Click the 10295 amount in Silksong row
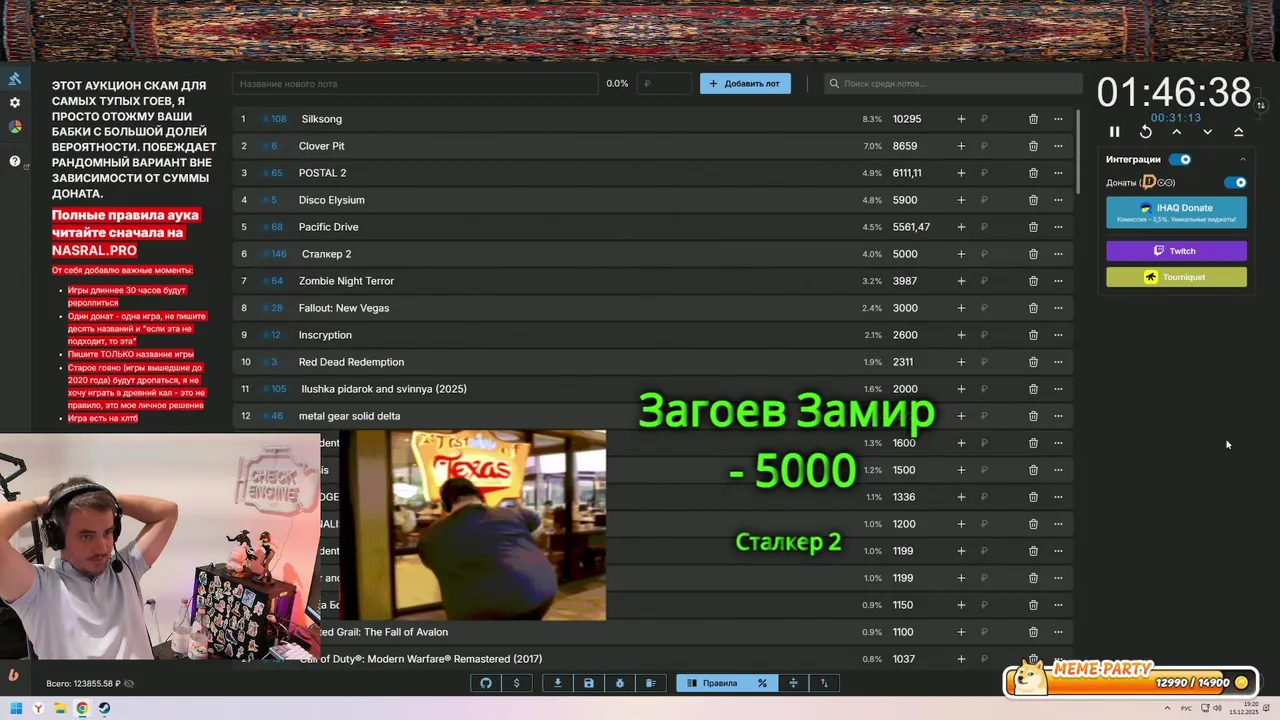 click(907, 119)
